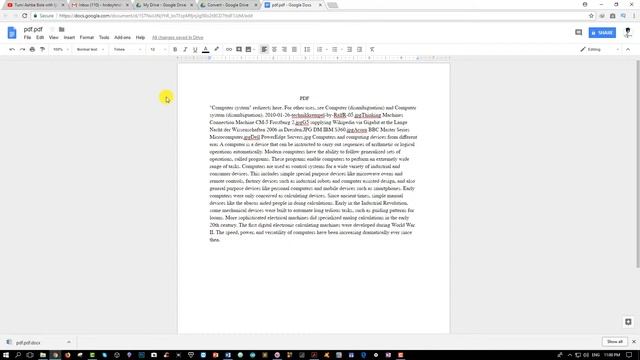Click the Insert image icon
This screenshot has width=640, height=360.
(x=248, y=49)
